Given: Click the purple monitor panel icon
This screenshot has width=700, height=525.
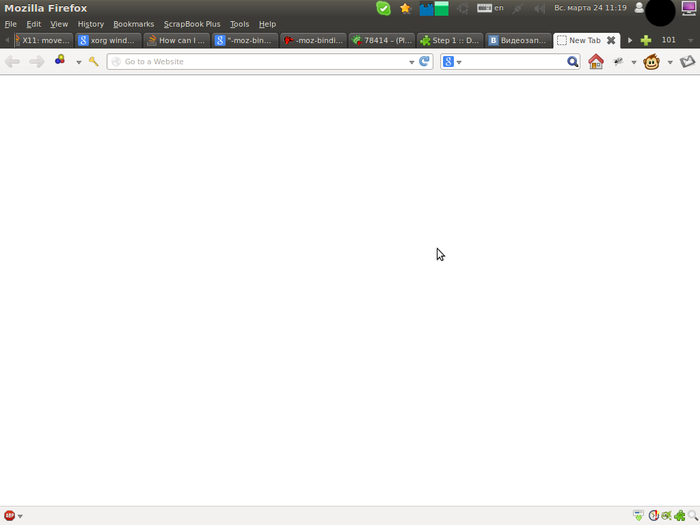Looking at the screenshot, I should point(688,8).
